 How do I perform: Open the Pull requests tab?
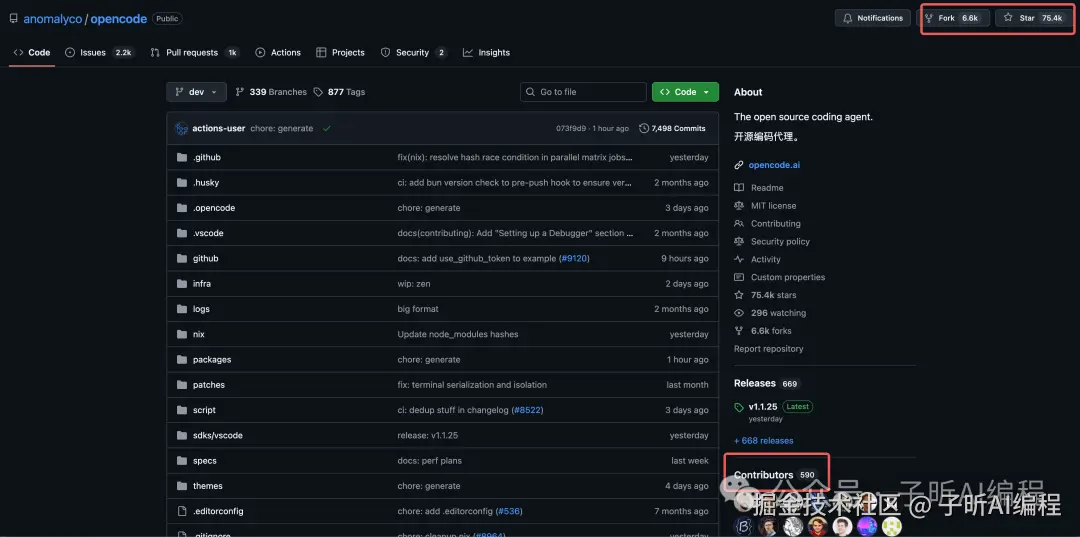pos(195,52)
